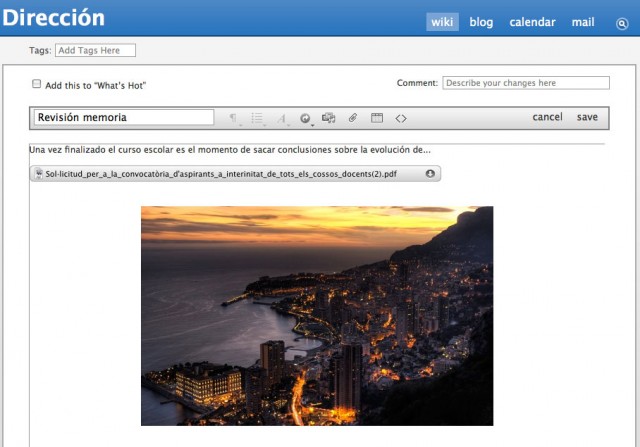Cancel editing the page
Image resolution: width=640 pixels, height=447 pixels.
[547, 117]
